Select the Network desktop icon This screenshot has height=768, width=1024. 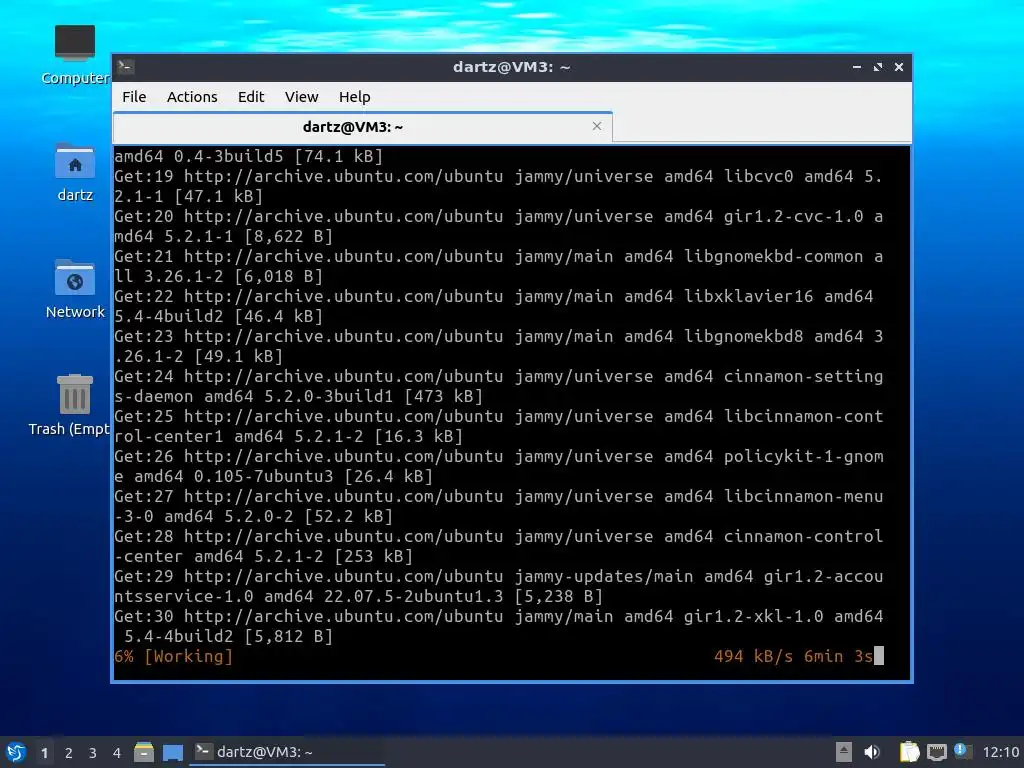coord(74,289)
